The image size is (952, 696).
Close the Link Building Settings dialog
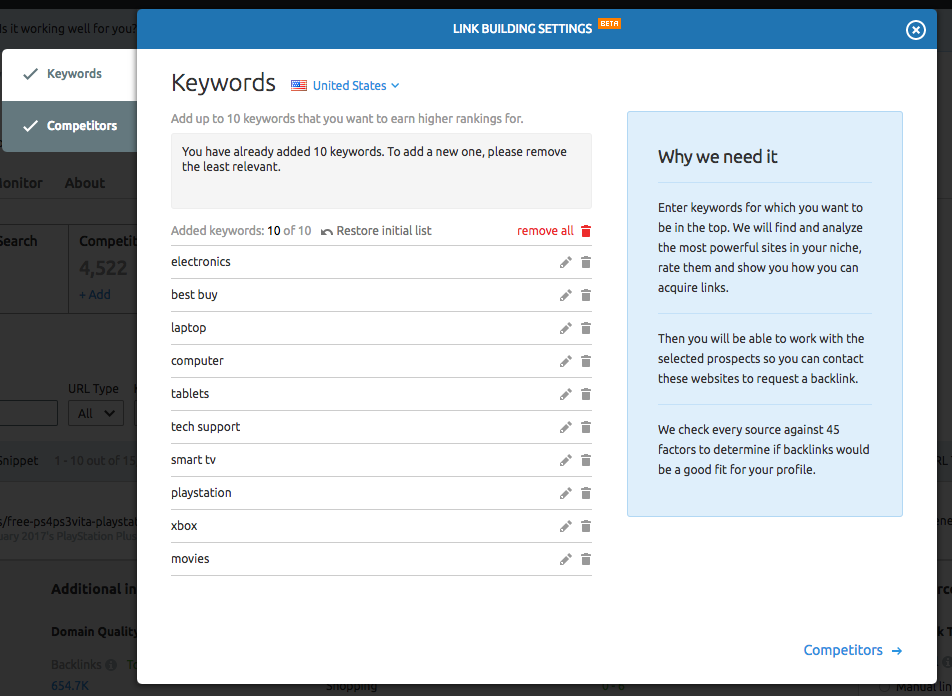click(916, 30)
